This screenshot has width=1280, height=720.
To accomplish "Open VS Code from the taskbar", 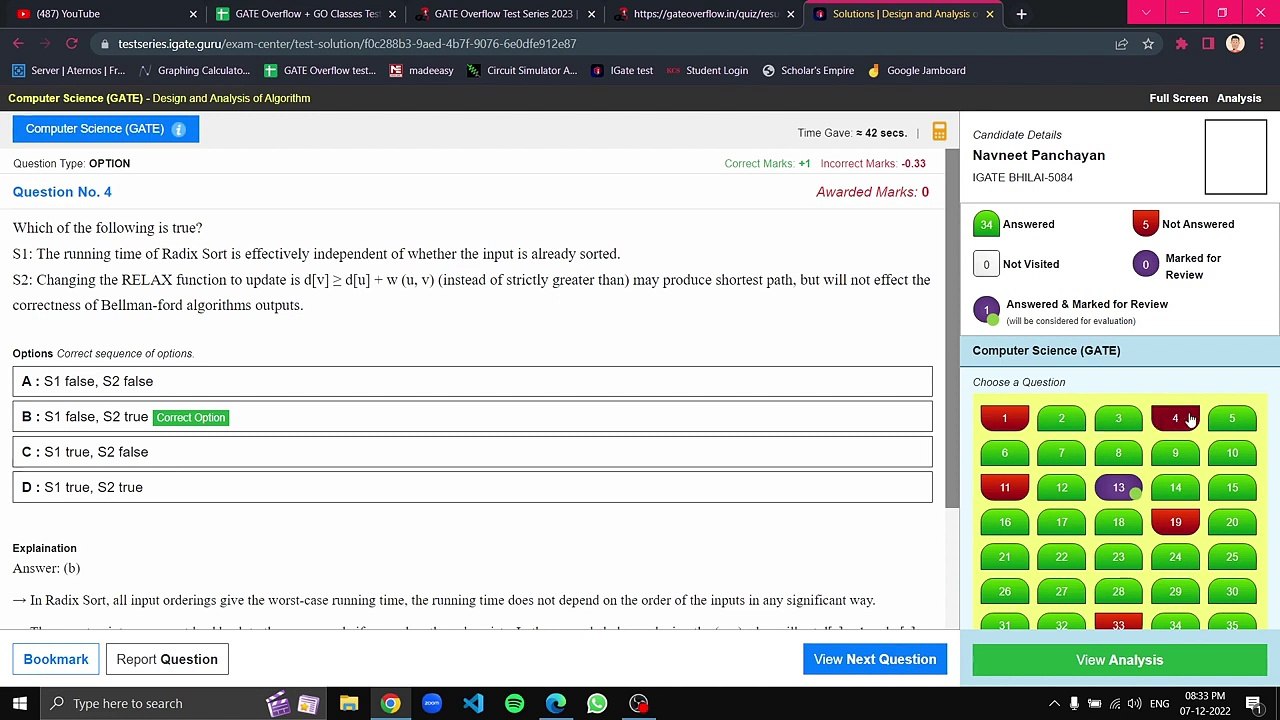I will tap(473, 704).
